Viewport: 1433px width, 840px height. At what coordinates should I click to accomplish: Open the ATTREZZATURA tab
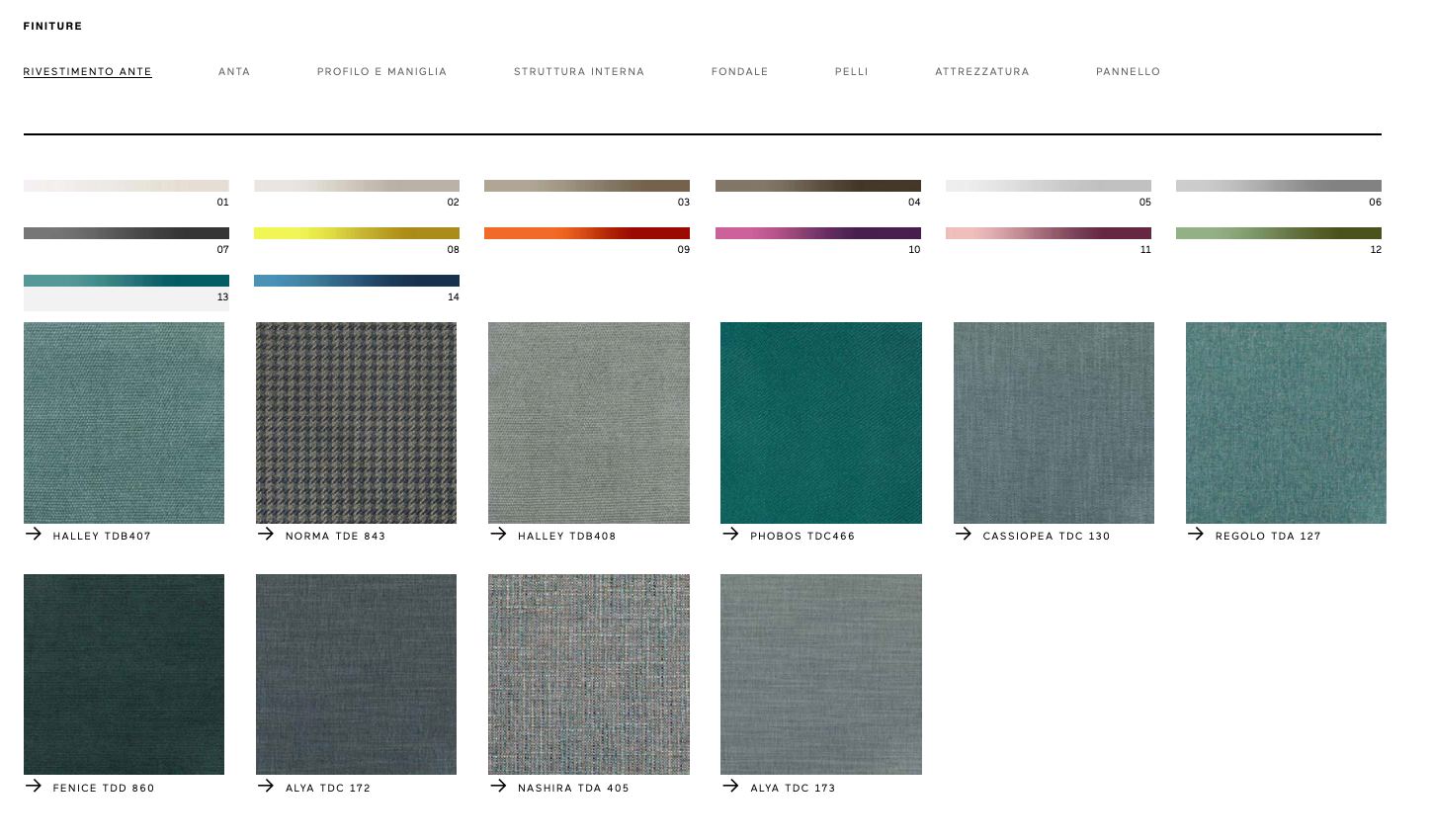(x=981, y=72)
